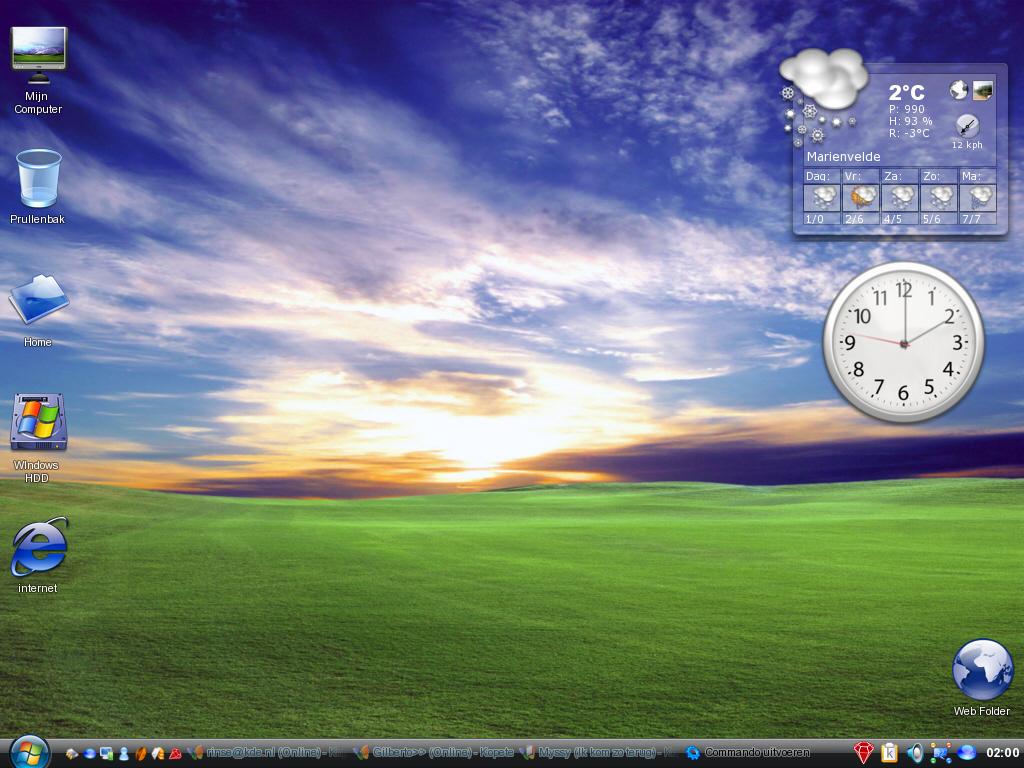Screen dimensions: 1024x768
Task: Click the orange-white document quick-launch icon
Action: click(x=157, y=754)
